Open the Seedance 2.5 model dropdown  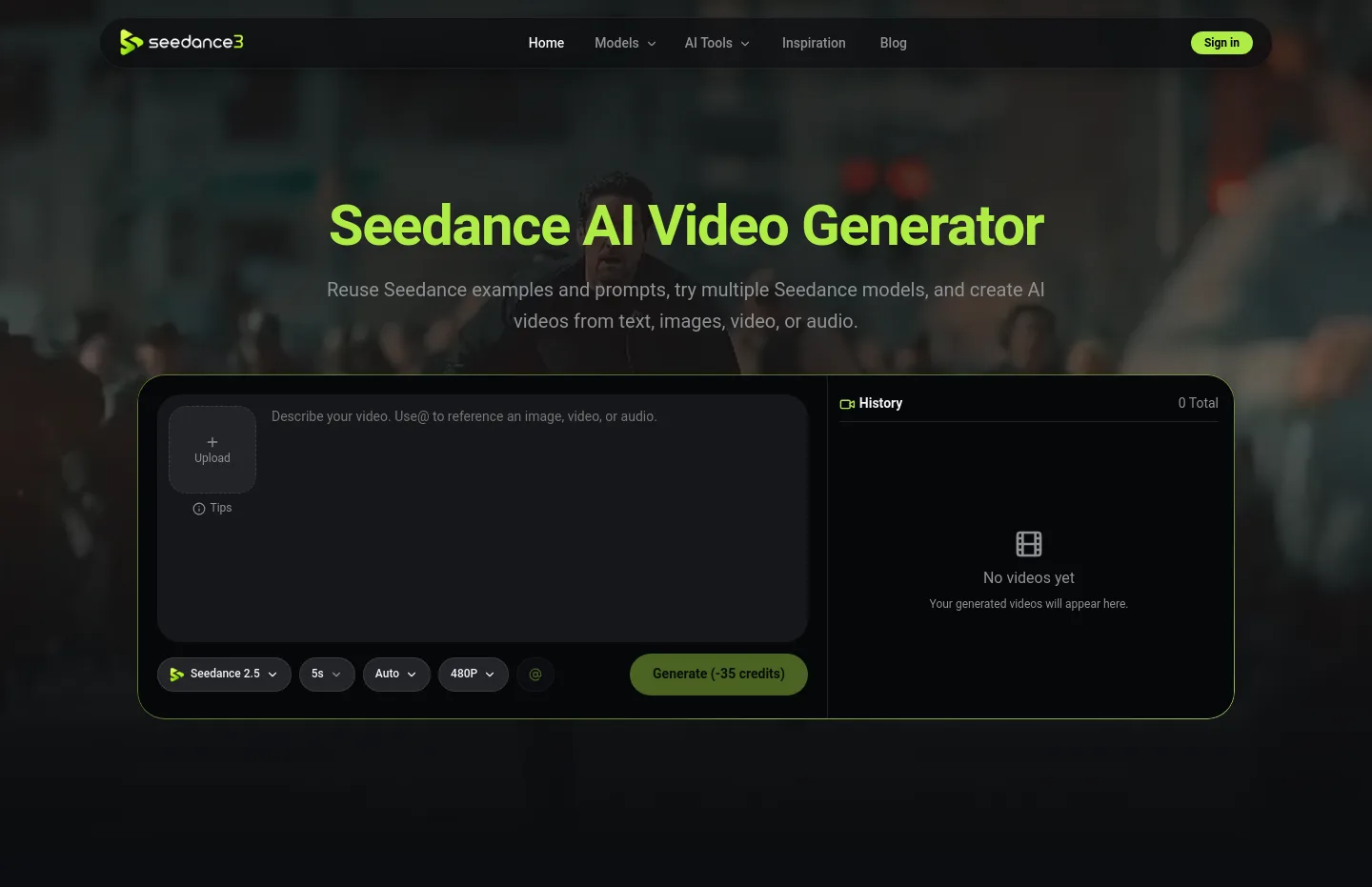pos(224,675)
